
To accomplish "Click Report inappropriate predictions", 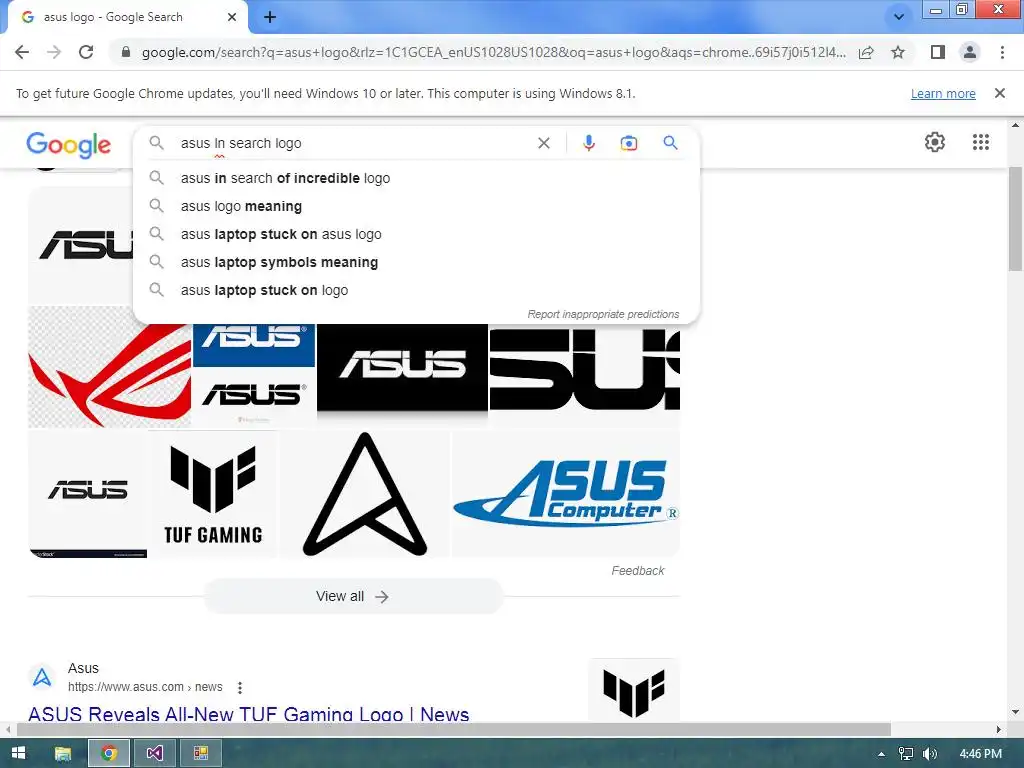I will [x=603, y=314].
